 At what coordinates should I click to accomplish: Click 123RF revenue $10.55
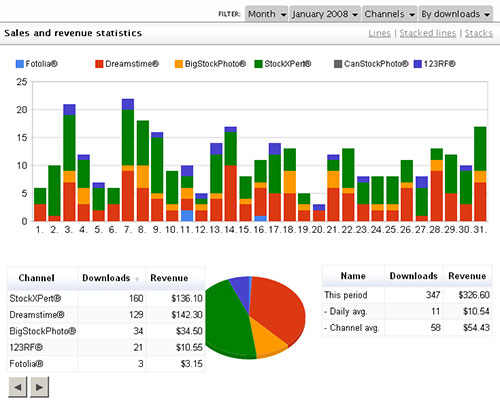tap(189, 347)
